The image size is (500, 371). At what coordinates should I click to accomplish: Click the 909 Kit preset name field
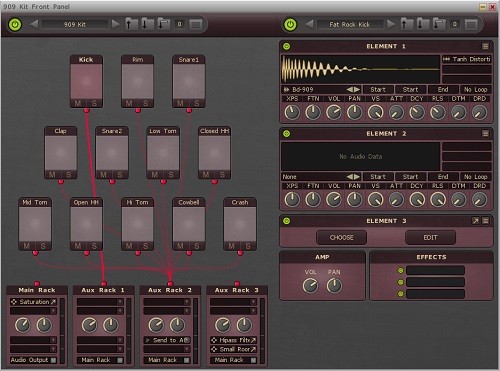pos(75,24)
